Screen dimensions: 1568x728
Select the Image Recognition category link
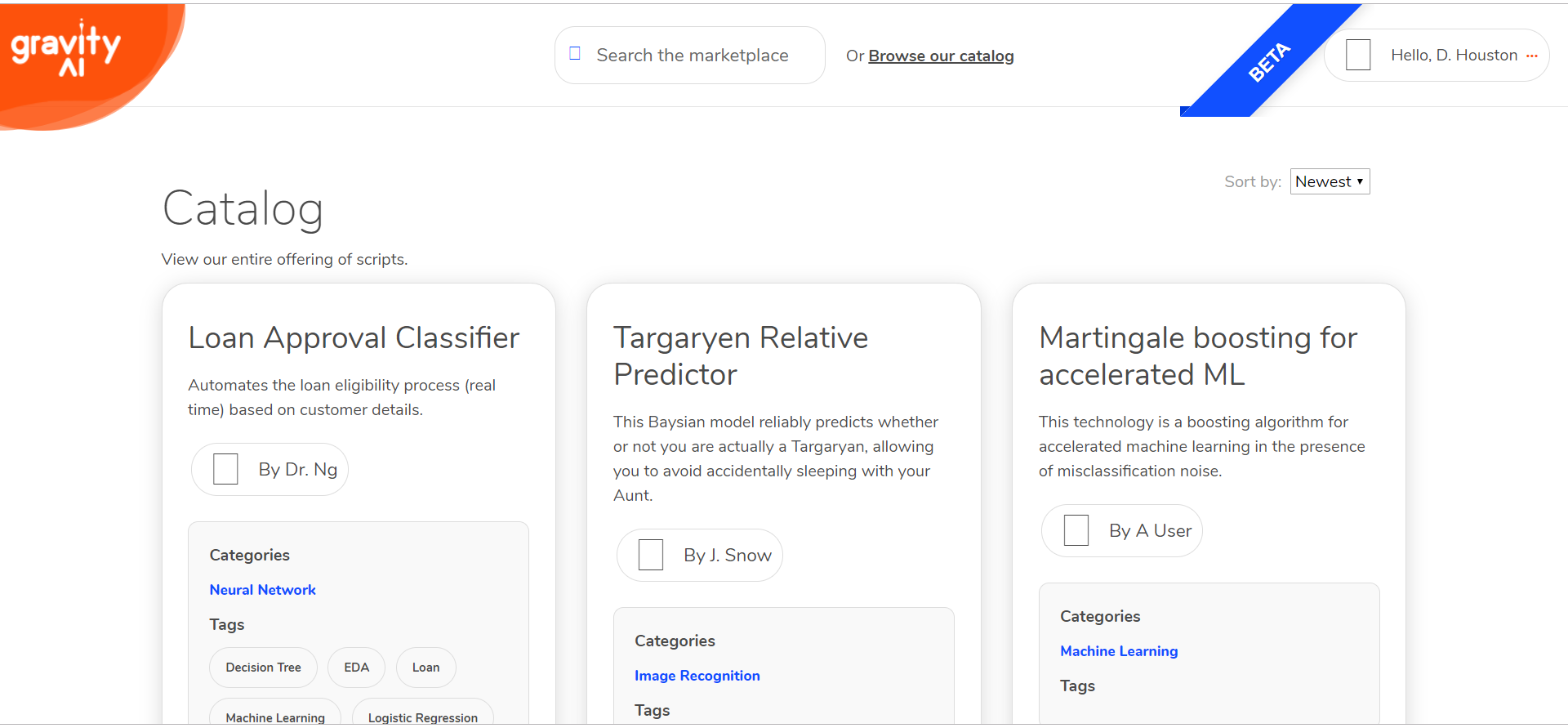[x=697, y=676]
